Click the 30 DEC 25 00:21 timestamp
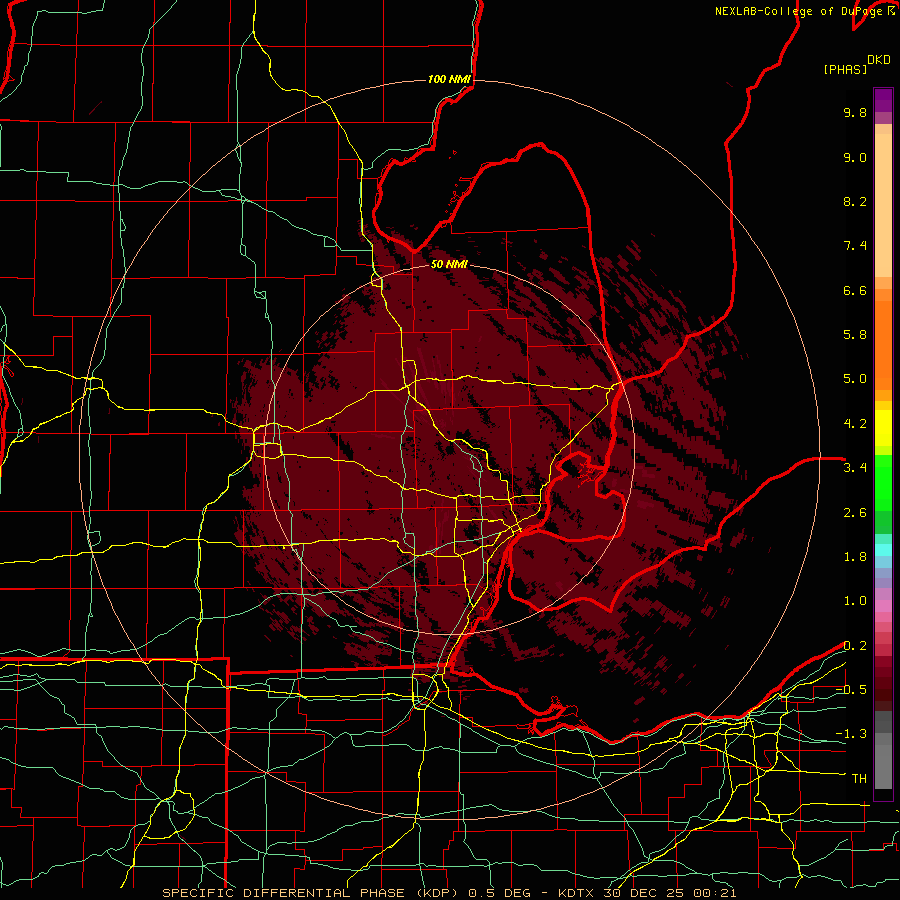This screenshot has width=900, height=900. tap(670, 893)
